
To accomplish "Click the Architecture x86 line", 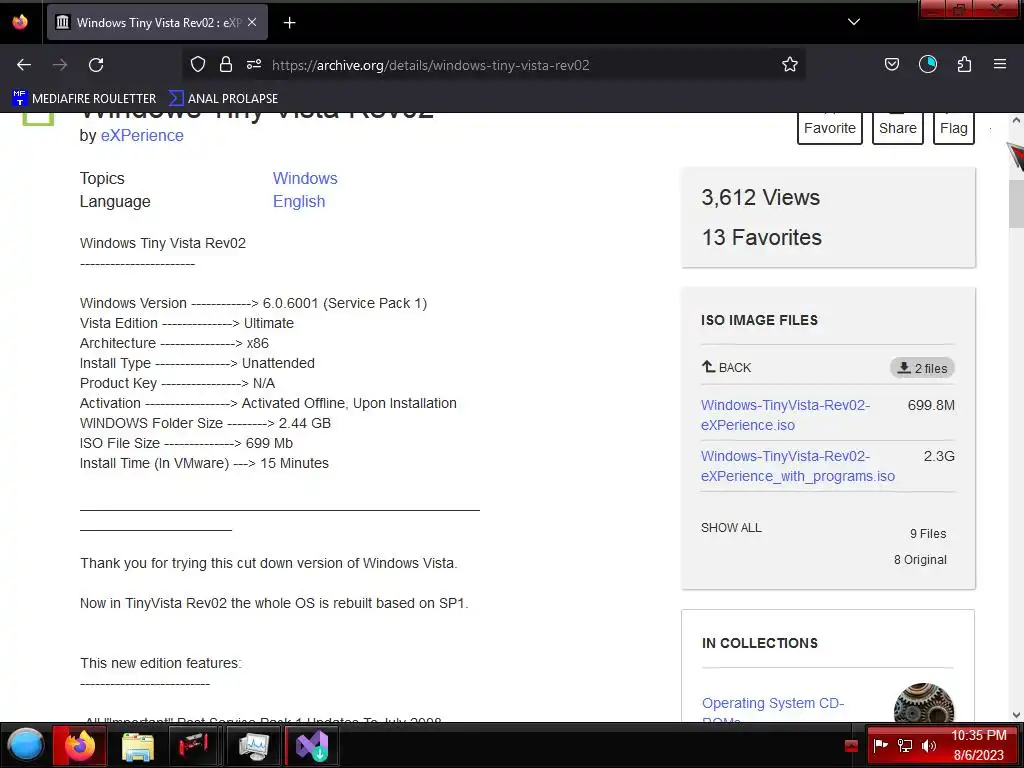I will point(174,343).
